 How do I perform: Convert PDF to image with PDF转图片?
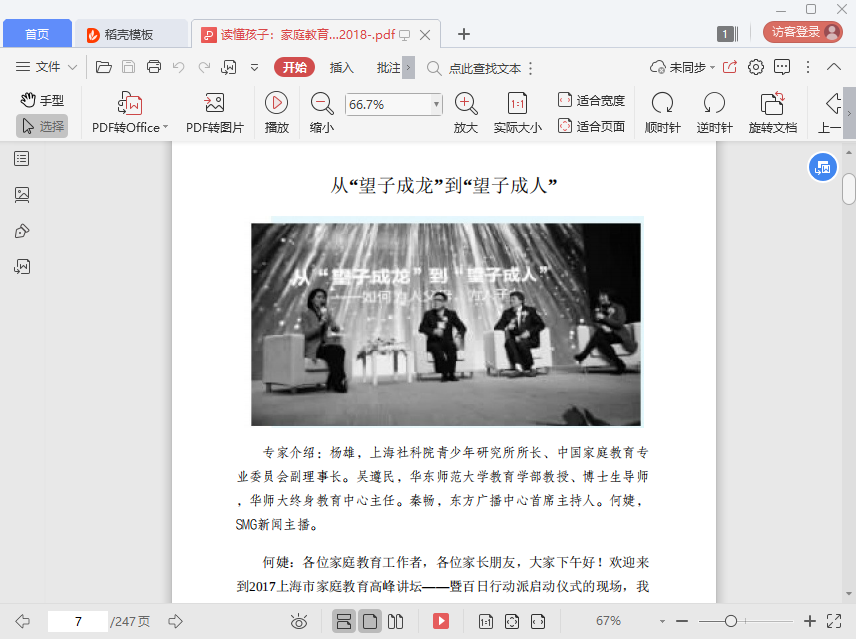coord(215,113)
